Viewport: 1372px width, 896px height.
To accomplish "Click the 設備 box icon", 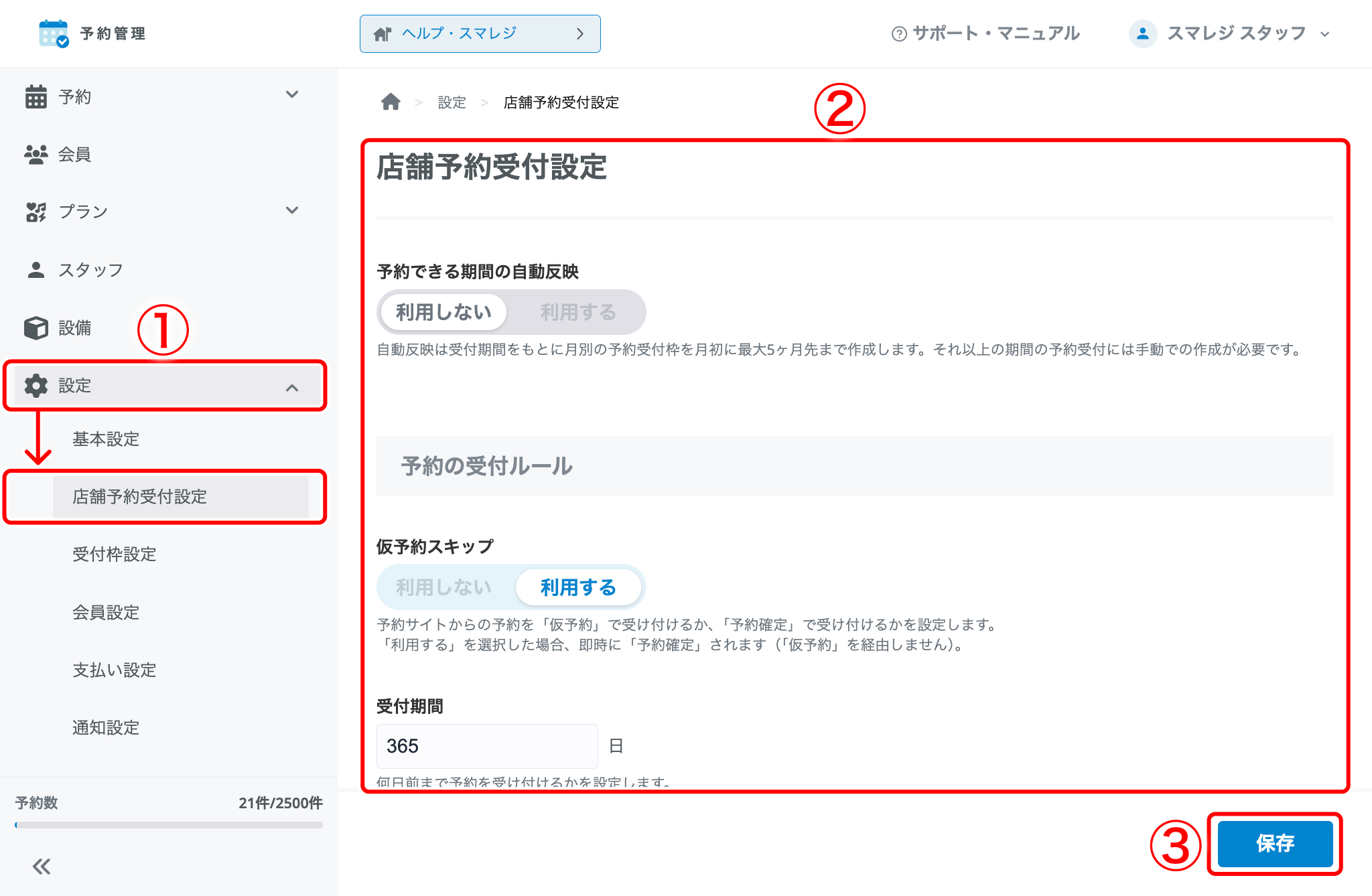I will pos(36,327).
